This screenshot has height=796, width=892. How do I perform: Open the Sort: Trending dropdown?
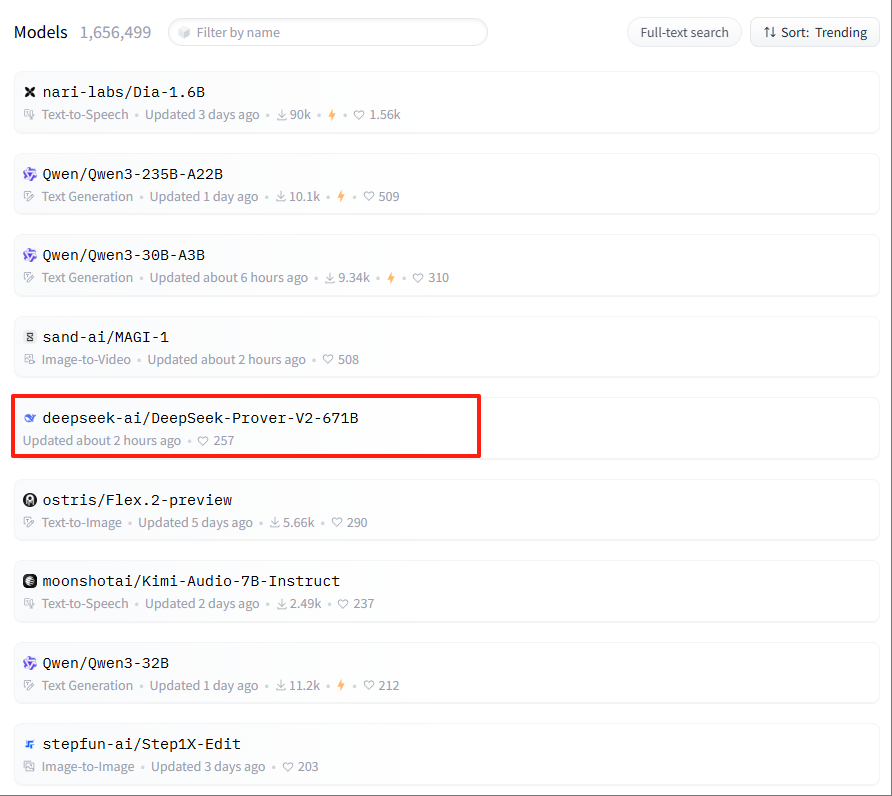pos(815,32)
